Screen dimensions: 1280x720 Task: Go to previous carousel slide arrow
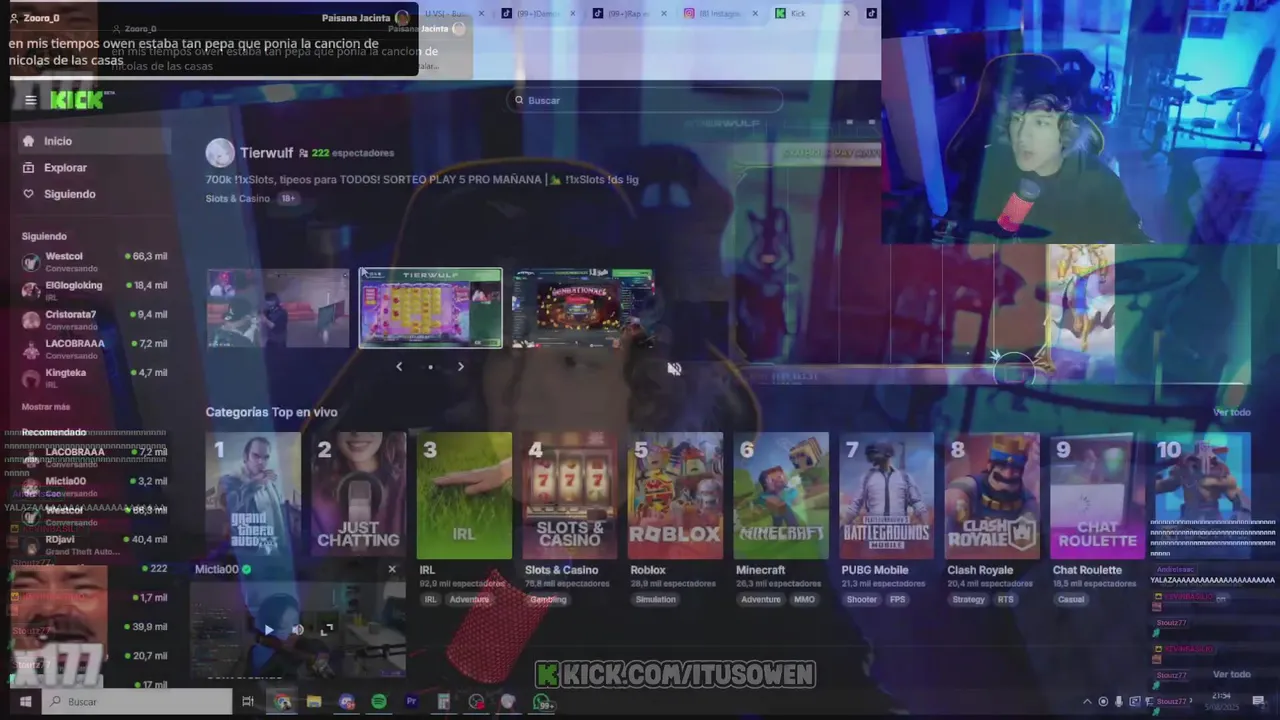(399, 367)
